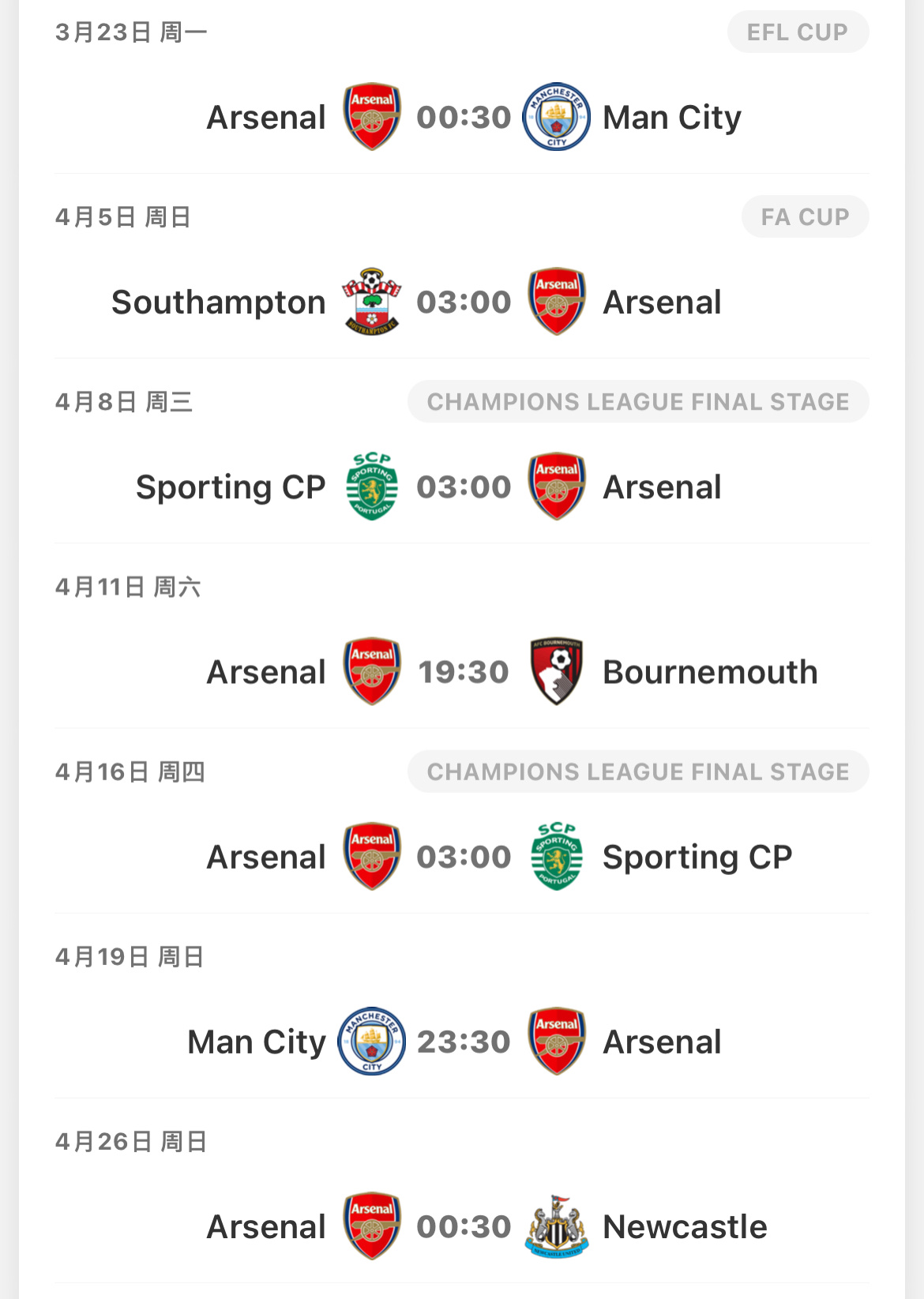The image size is (924, 1299).
Task: Select Champions League Final Stage tag on April 8
Action: [x=638, y=402]
